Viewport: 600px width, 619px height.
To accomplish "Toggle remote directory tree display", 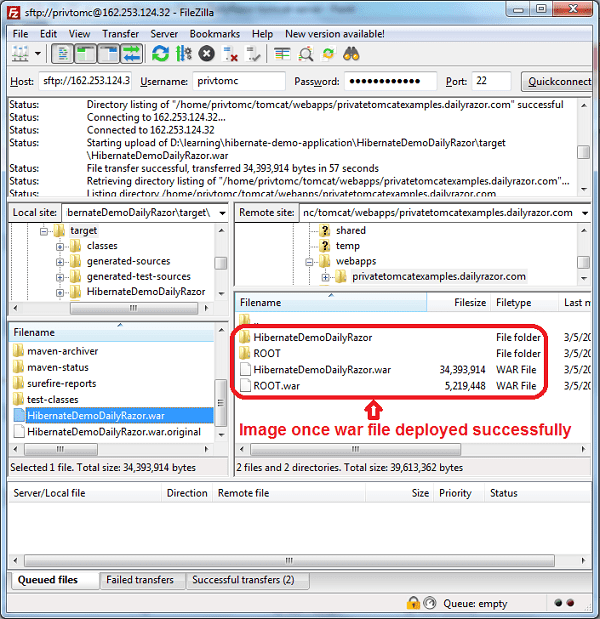I will (x=109, y=54).
